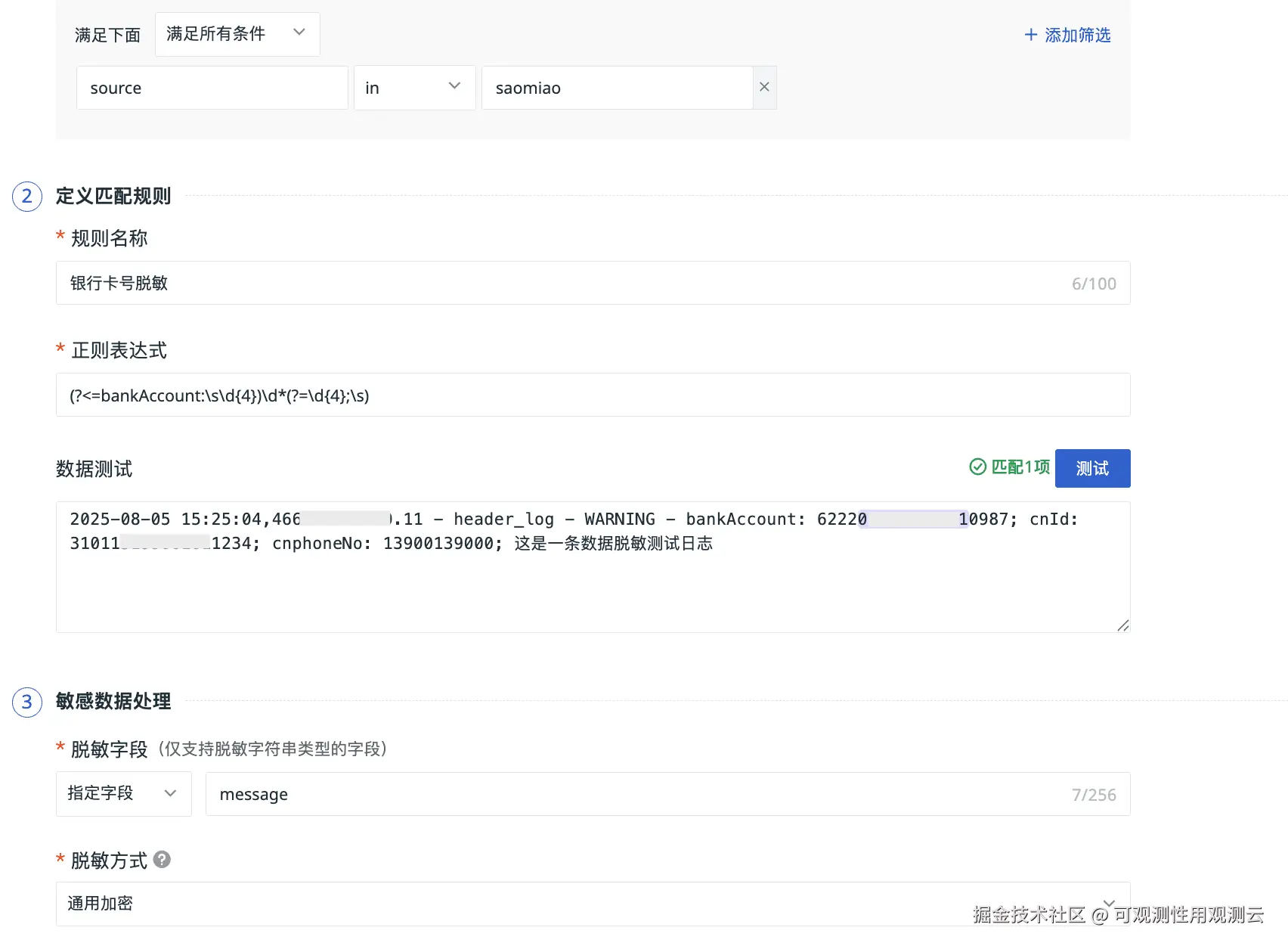Open the 满足所有条件 condition dropdown
1288x949 pixels.
coord(237,34)
